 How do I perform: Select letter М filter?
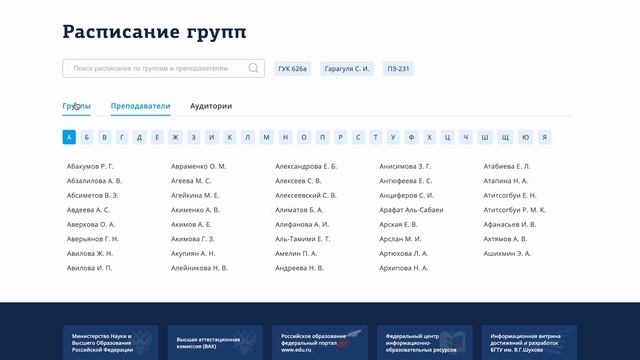(x=267, y=137)
